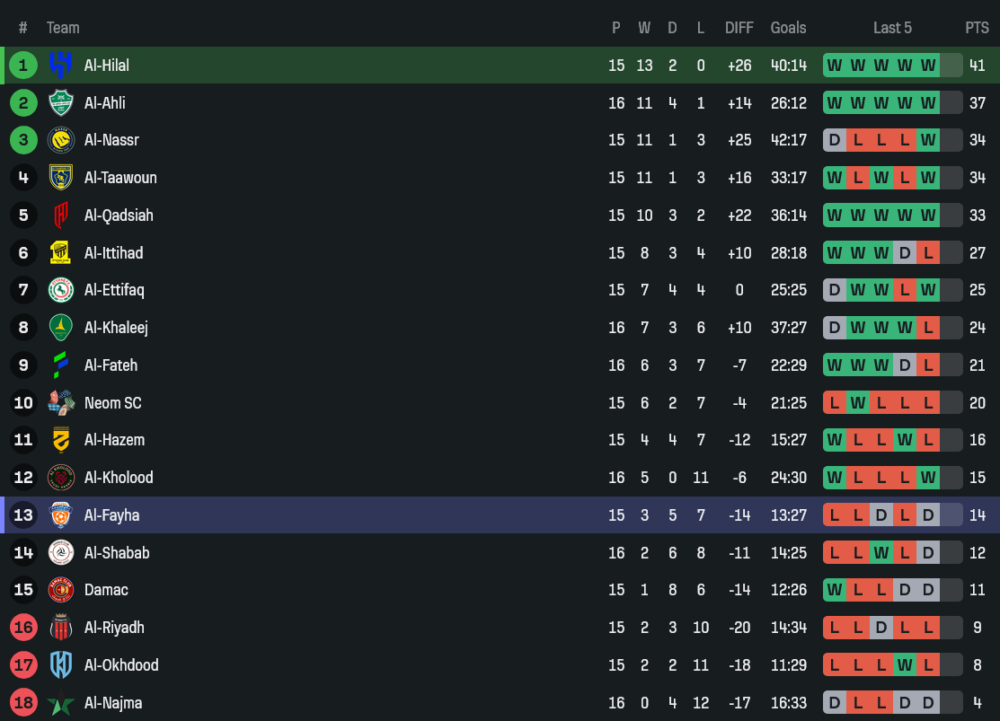Click the Al-Ittihad club crest
Viewport: 1000px width, 721px height.
[61, 253]
